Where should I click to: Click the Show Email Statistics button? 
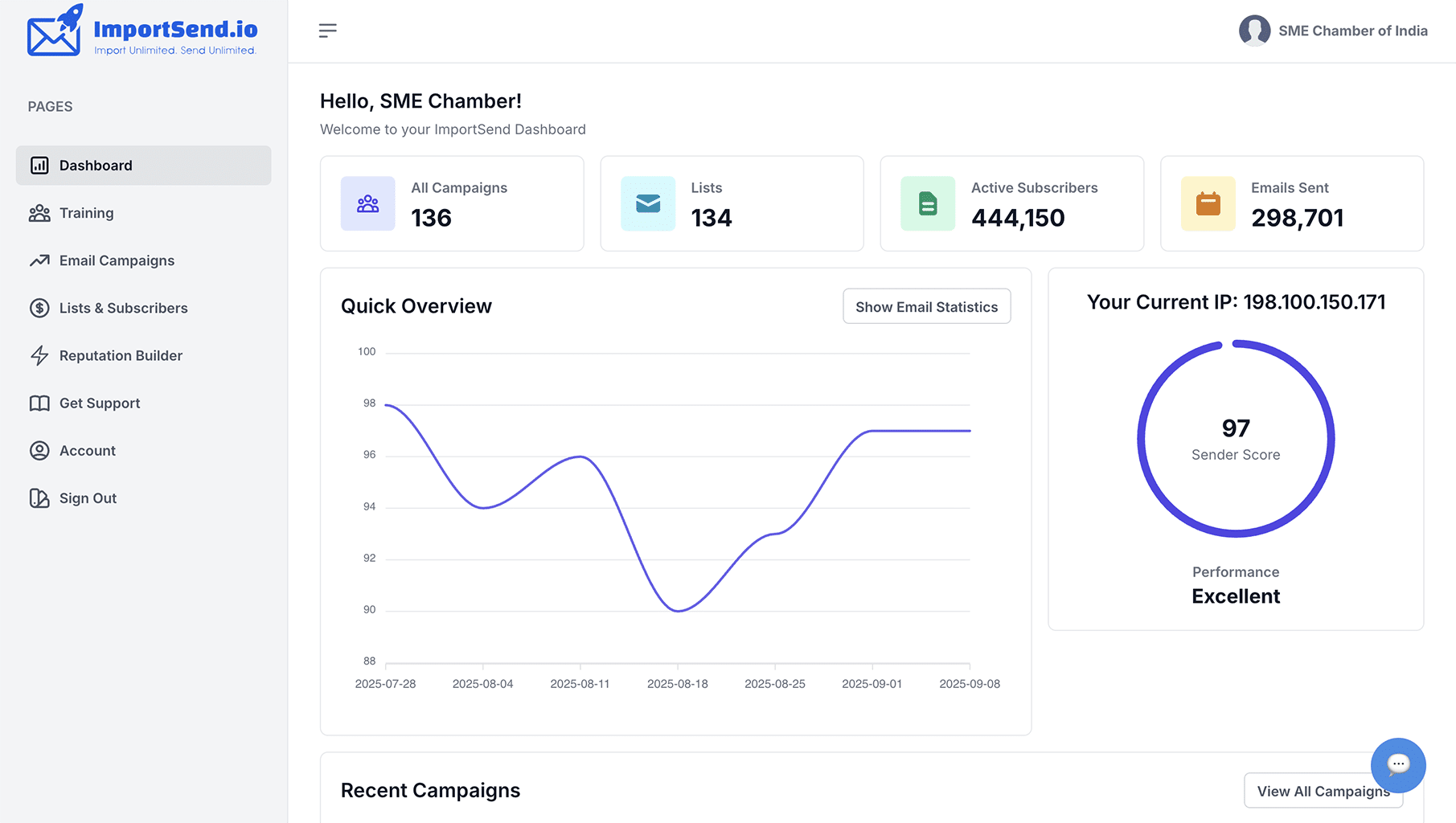tap(926, 306)
